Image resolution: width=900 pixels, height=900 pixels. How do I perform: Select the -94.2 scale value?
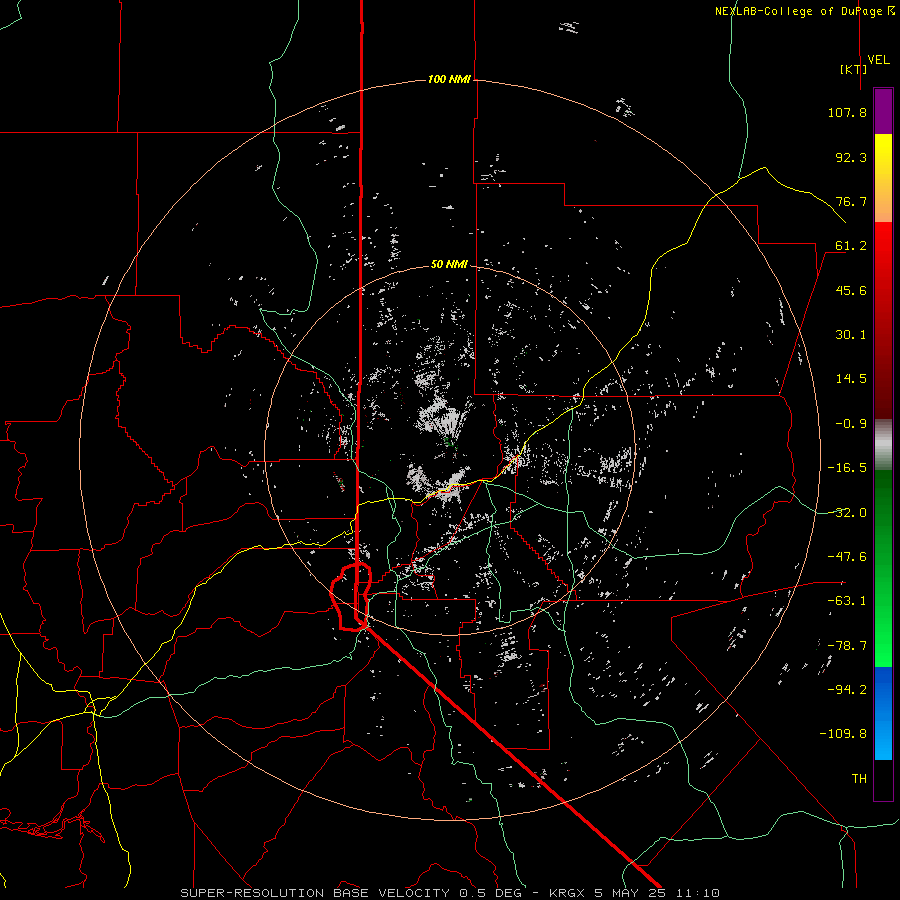847,690
